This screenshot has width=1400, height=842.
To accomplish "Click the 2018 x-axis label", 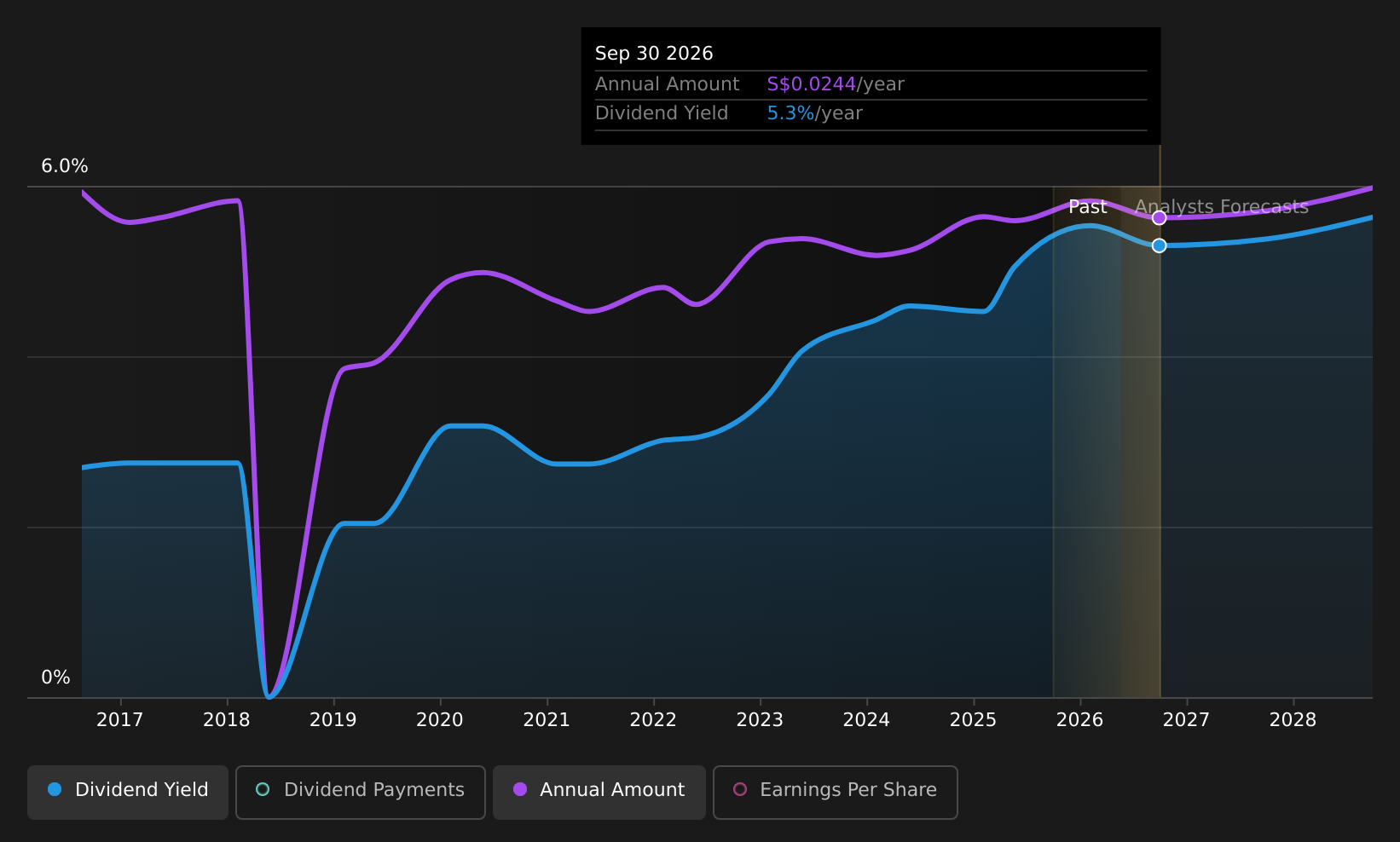I will pyautogui.click(x=227, y=720).
